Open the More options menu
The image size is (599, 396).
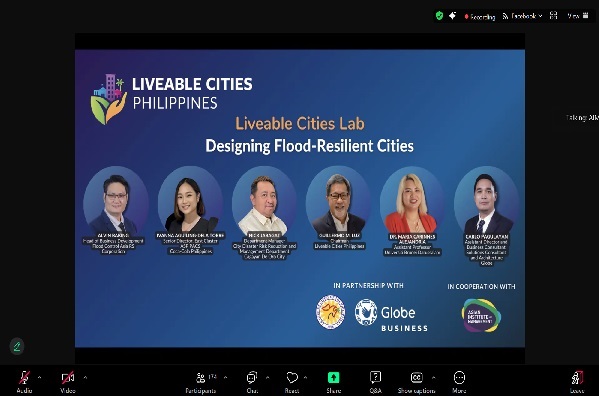click(x=459, y=381)
